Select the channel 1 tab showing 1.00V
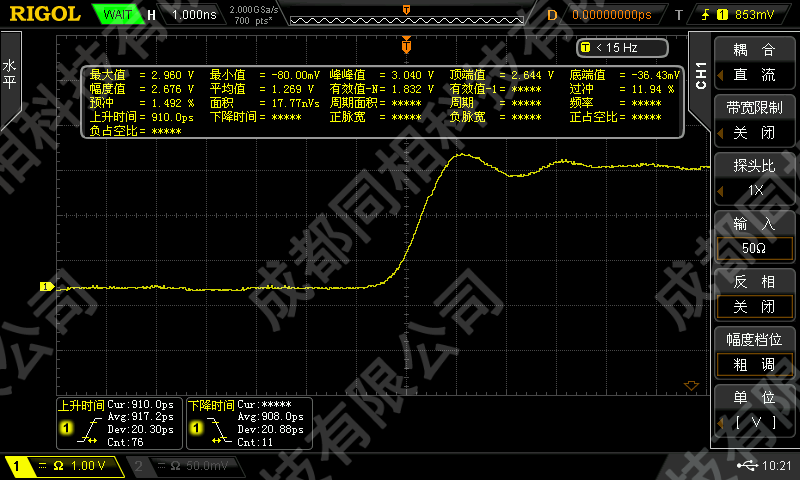The image size is (800, 480). click(x=60, y=466)
